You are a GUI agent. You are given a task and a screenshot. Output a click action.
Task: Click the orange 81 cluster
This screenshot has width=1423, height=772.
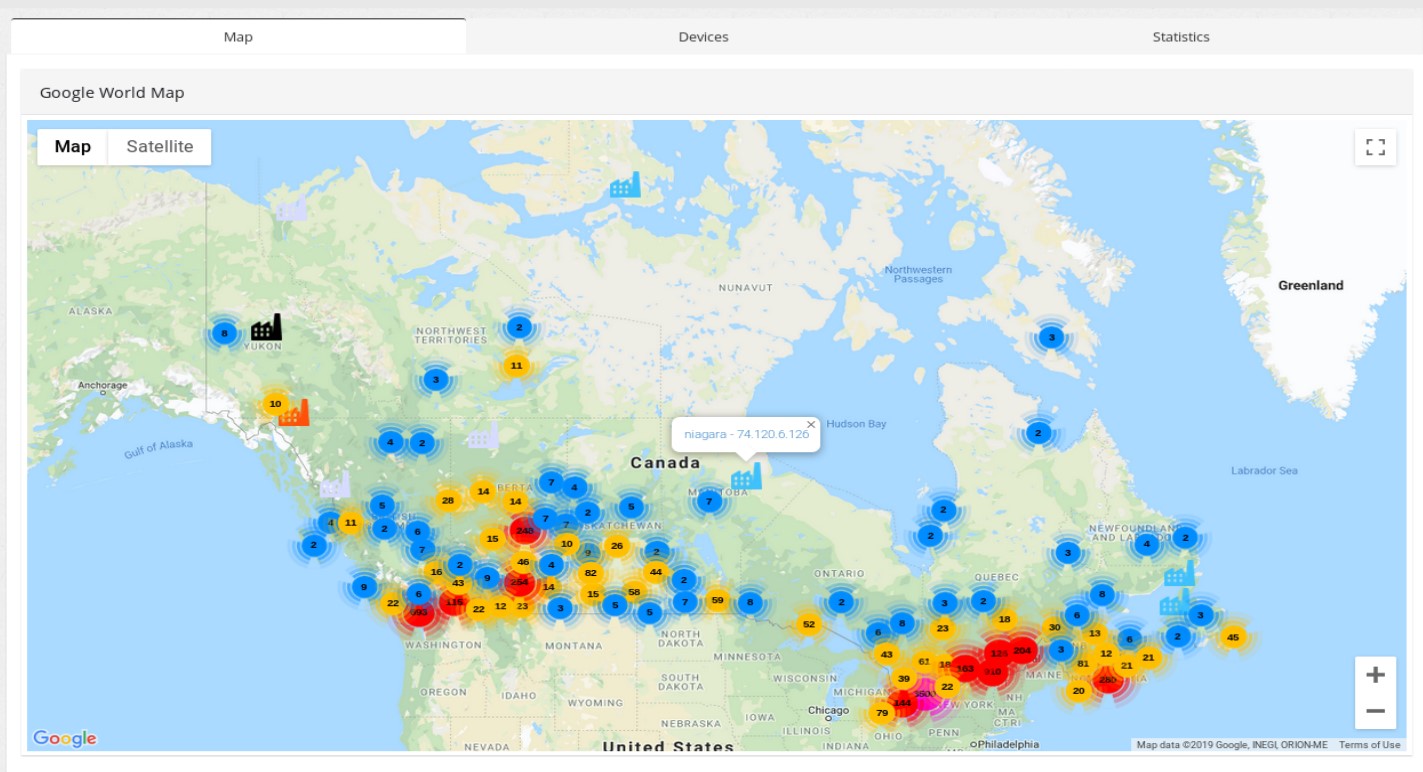pos(1083,663)
